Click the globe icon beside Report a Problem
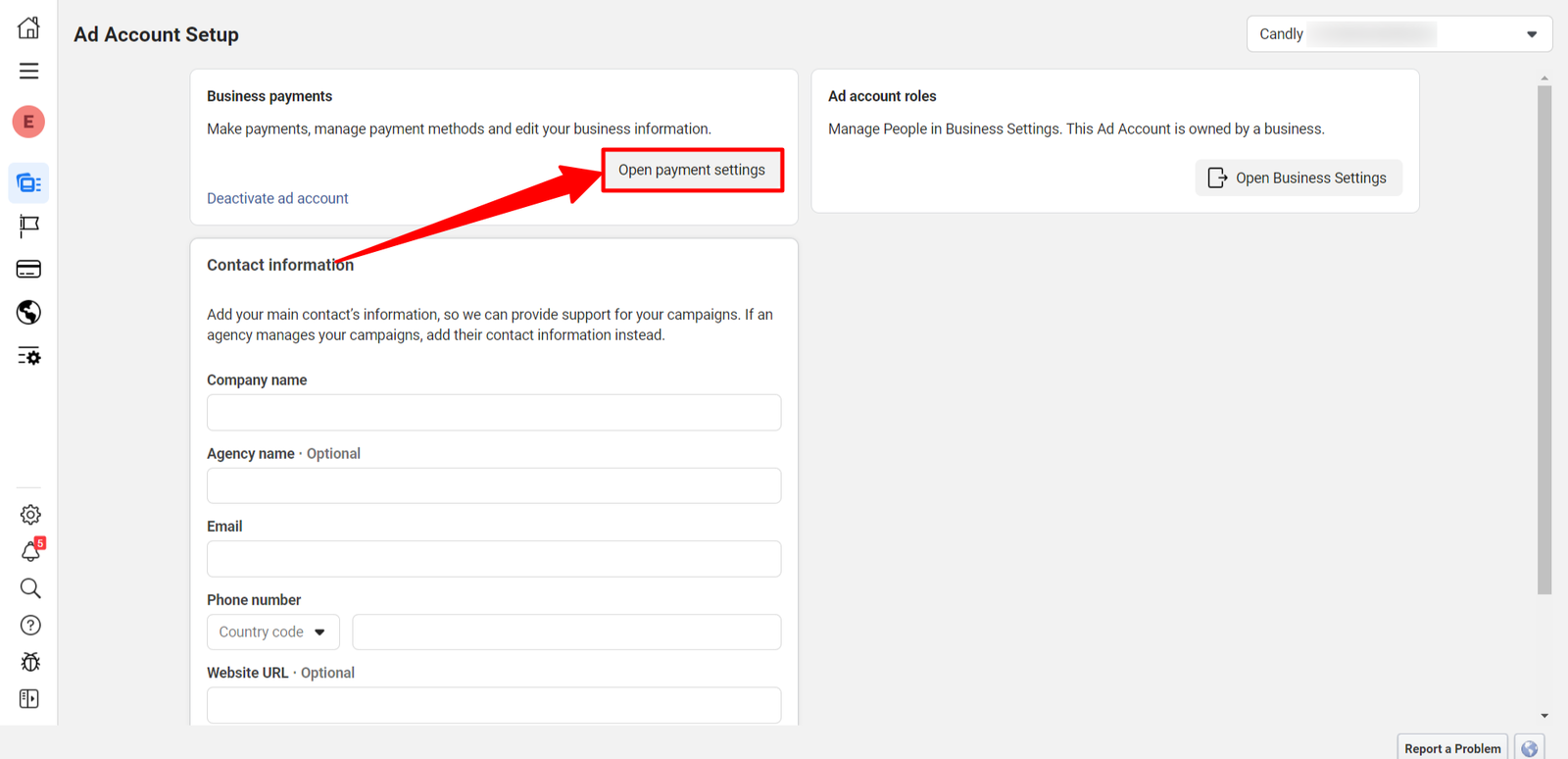Image resolution: width=1568 pixels, height=759 pixels. tap(1530, 748)
